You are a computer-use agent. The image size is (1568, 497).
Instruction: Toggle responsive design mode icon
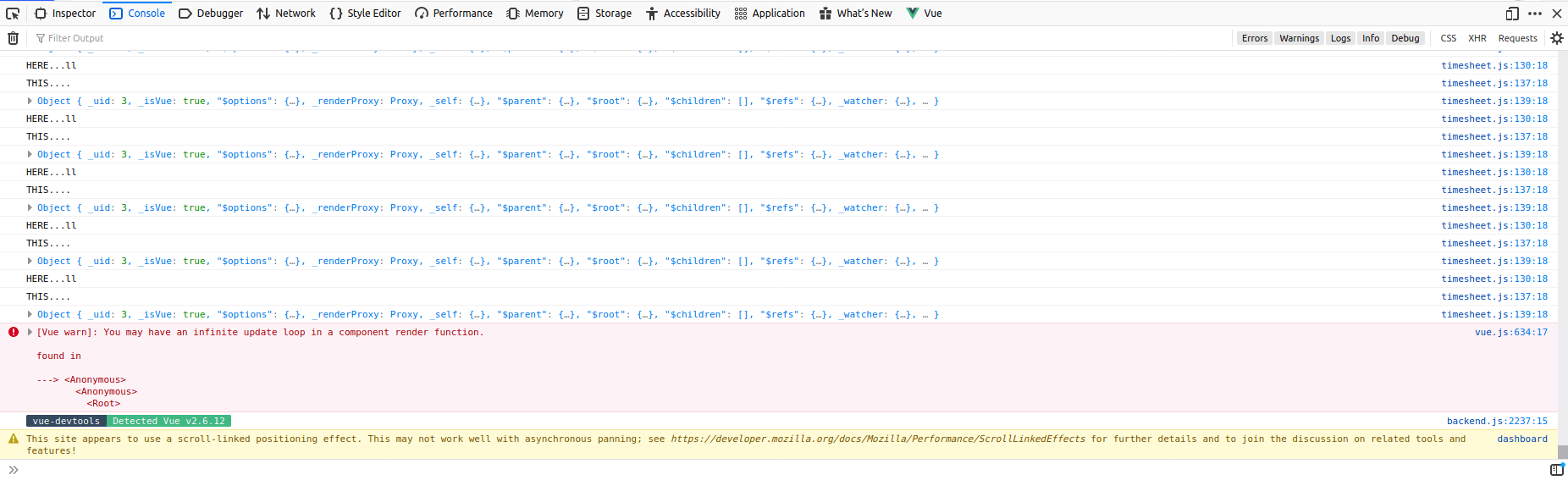coord(1512,14)
